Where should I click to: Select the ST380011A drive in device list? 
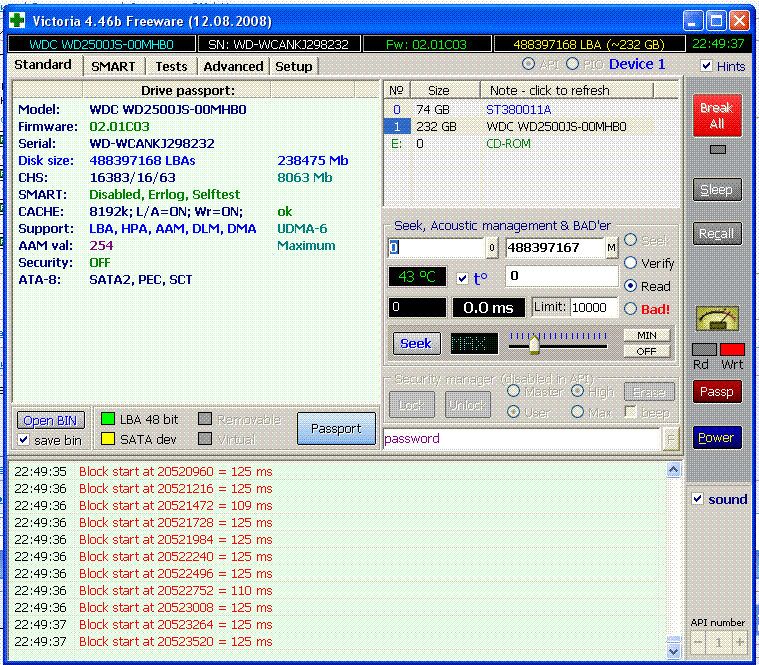click(x=519, y=109)
